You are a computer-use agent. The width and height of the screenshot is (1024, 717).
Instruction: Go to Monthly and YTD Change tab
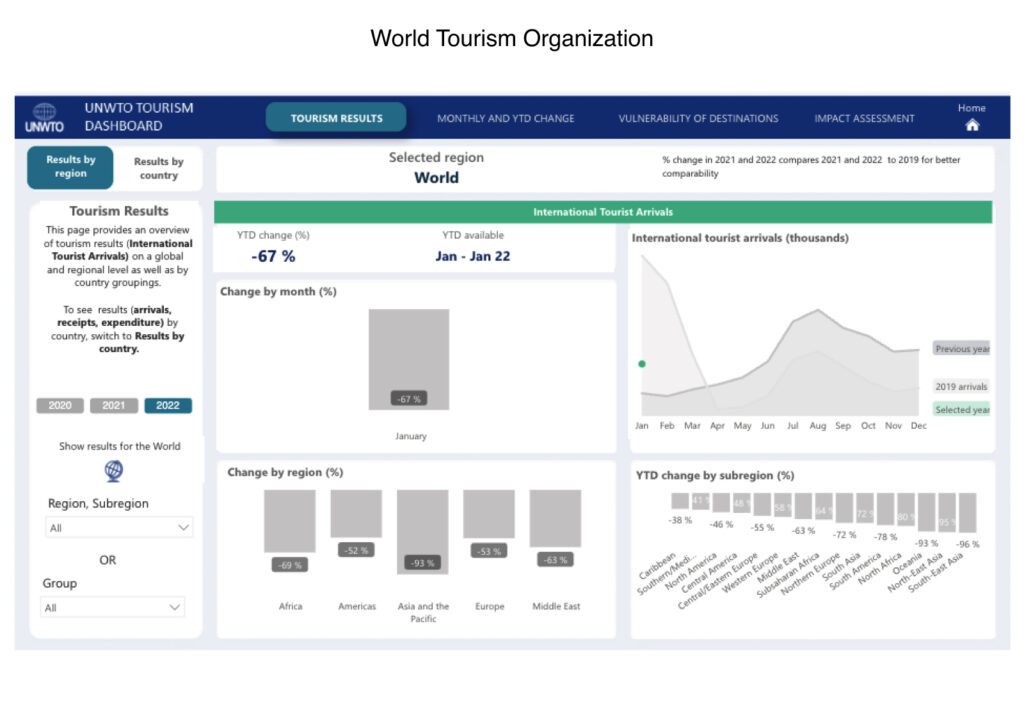tap(505, 118)
